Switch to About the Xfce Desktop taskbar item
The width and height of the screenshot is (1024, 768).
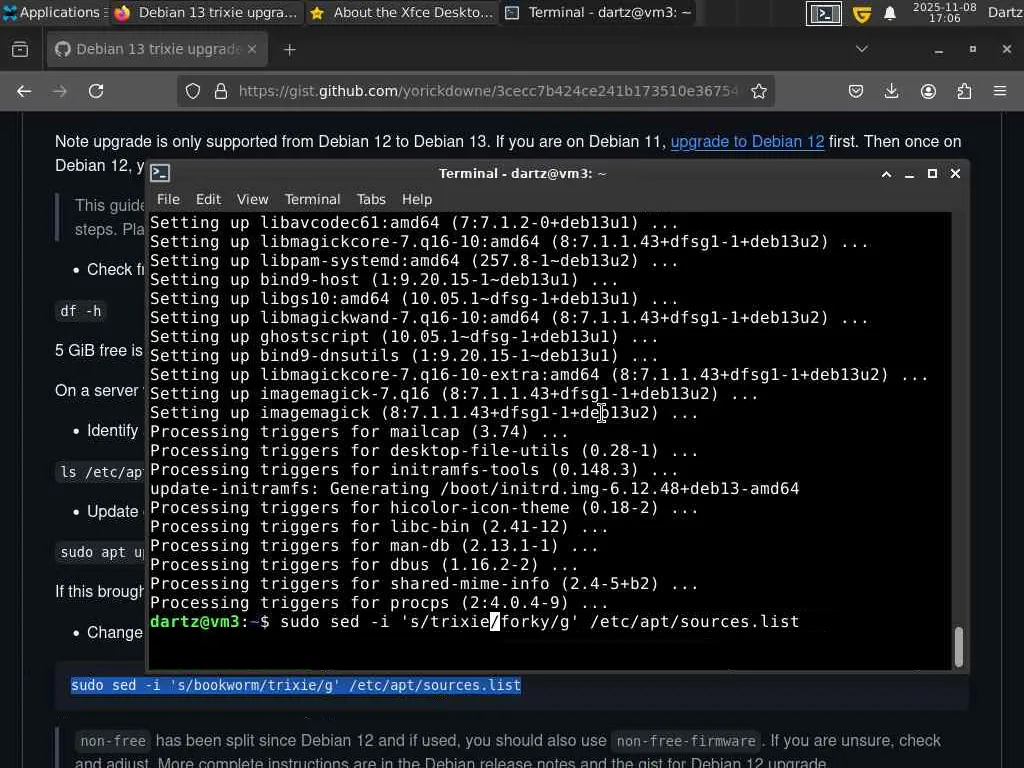point(402,12)
